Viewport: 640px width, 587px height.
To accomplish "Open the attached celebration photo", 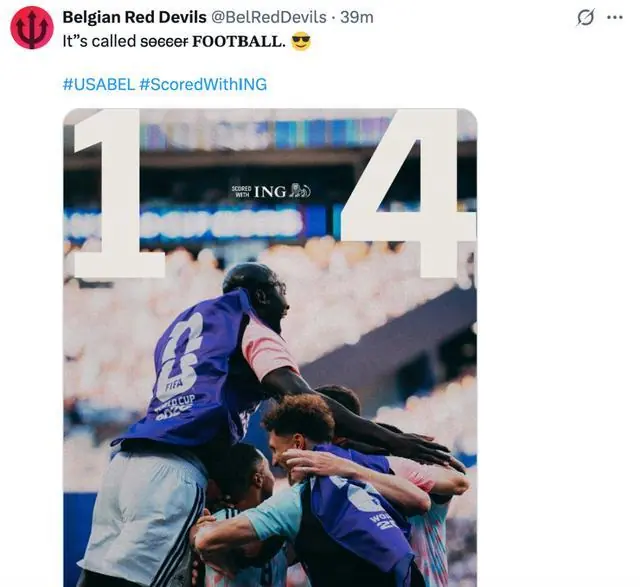I will pyautogui.click(x=270, y=347).
